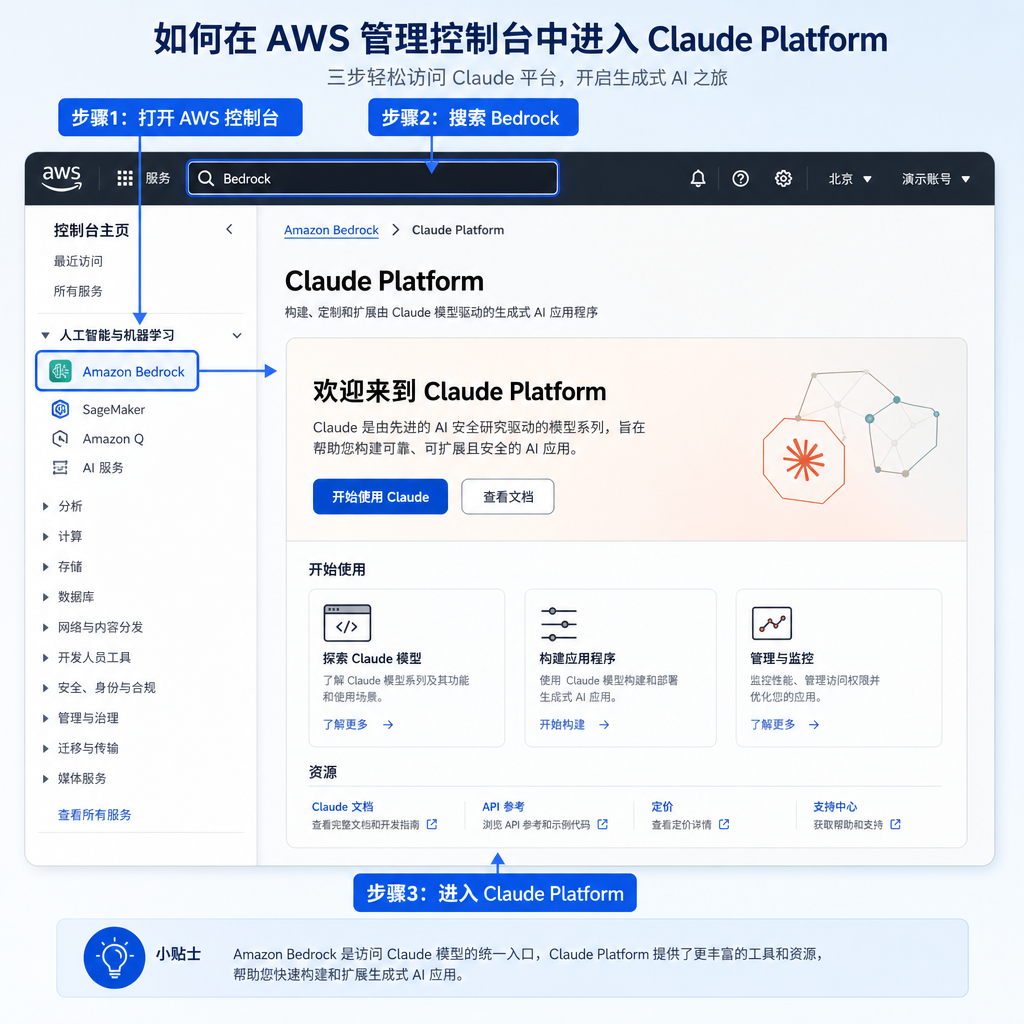The image size is (1024, 1024).
Task: Select 所有服务 in the sidebar
Action: tap(78, 291)
